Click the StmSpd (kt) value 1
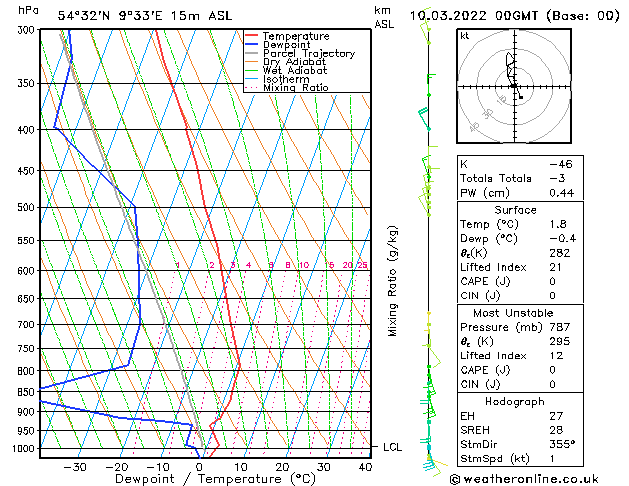The image size is (629, 486). point(552,459)
